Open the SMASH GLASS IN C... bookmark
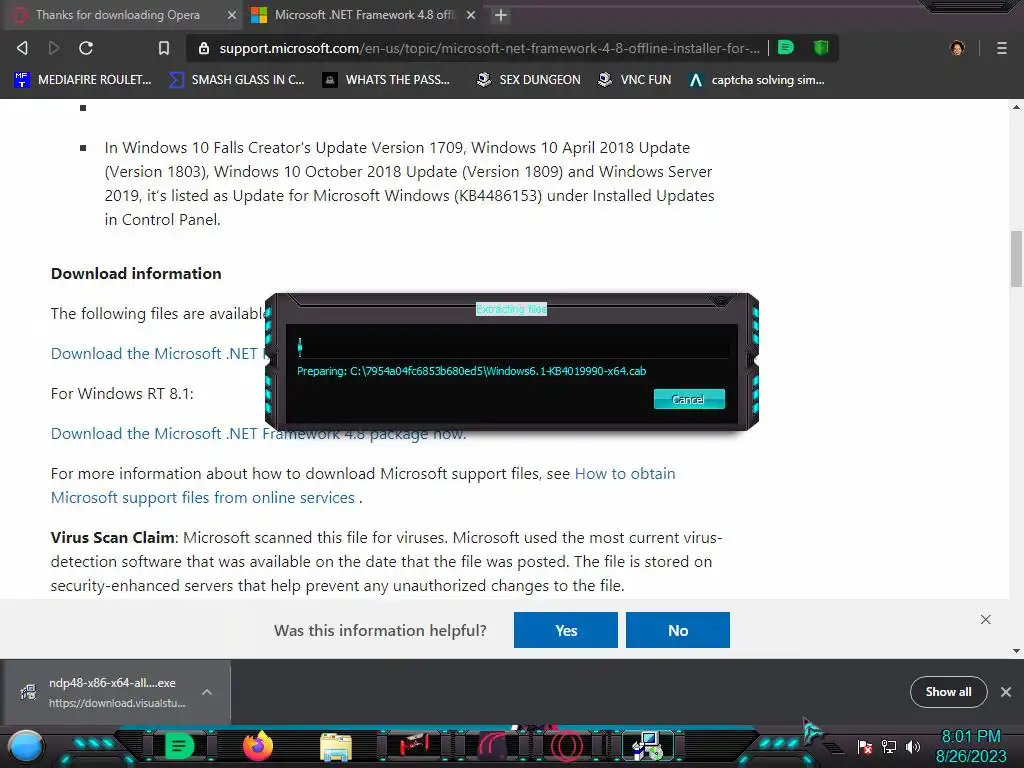Screen dimensions: 1024x768 click(237, 80)
